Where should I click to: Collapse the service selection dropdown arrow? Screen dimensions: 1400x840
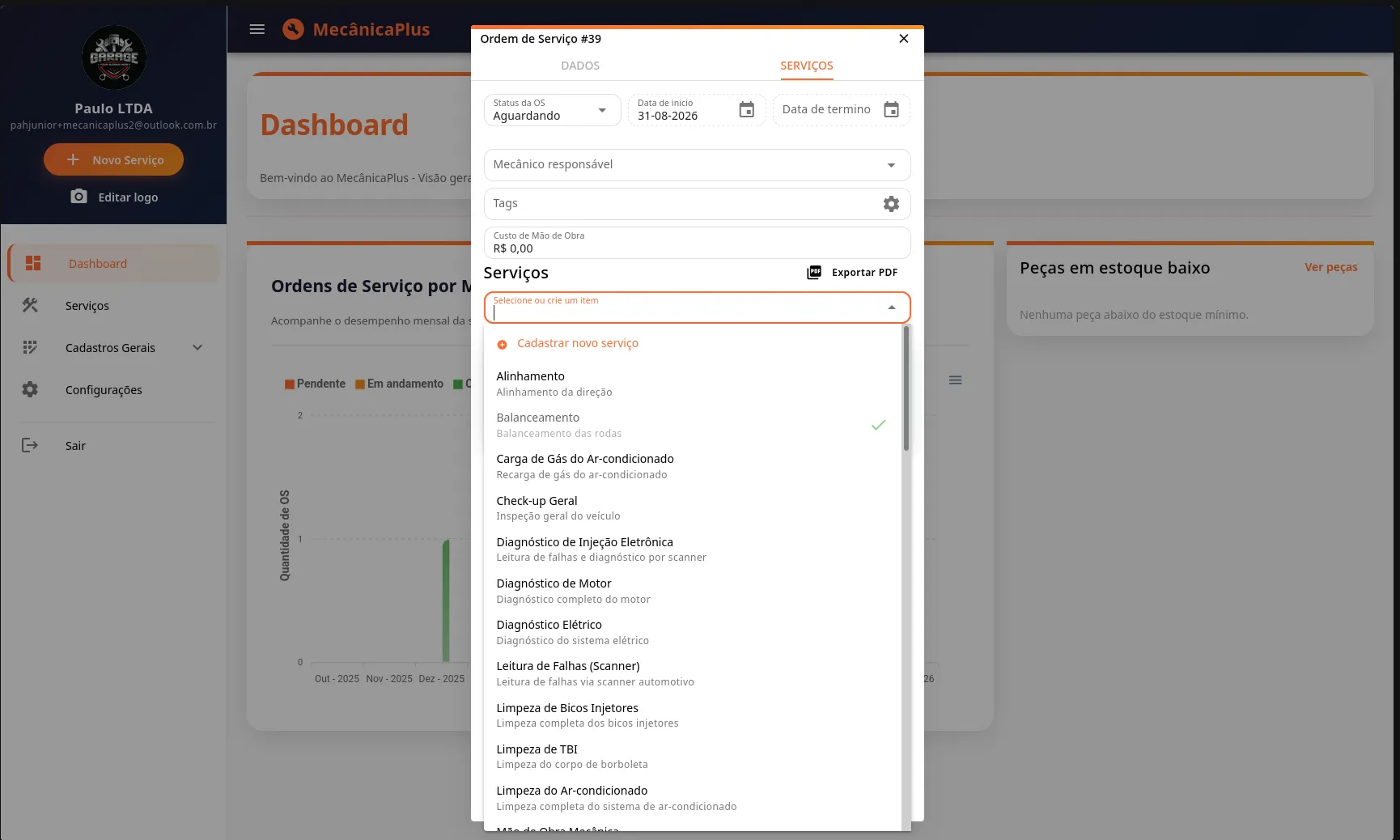892,308
